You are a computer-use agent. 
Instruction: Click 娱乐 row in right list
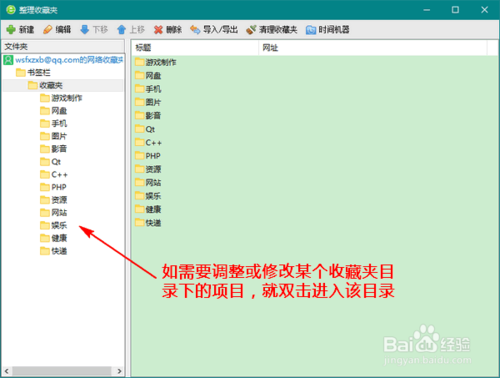[x=148, y=196]
